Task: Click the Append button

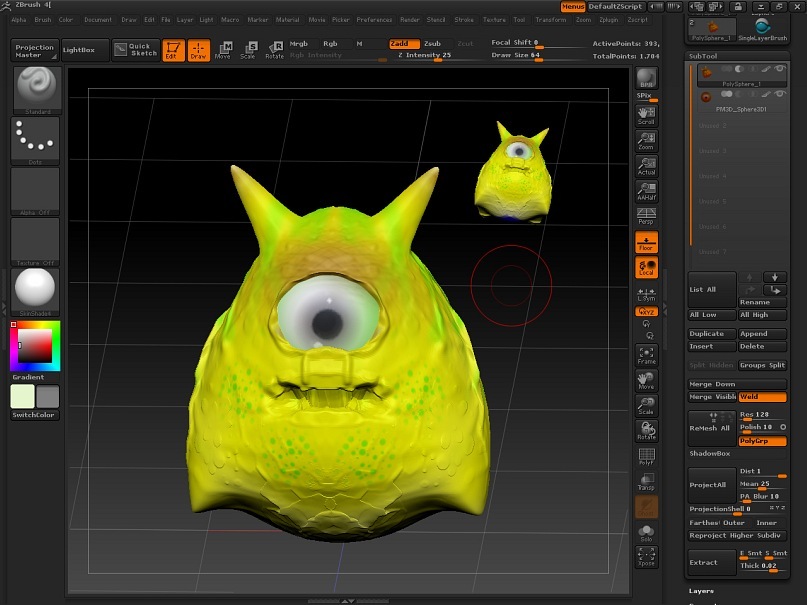Action: point(762,333)
